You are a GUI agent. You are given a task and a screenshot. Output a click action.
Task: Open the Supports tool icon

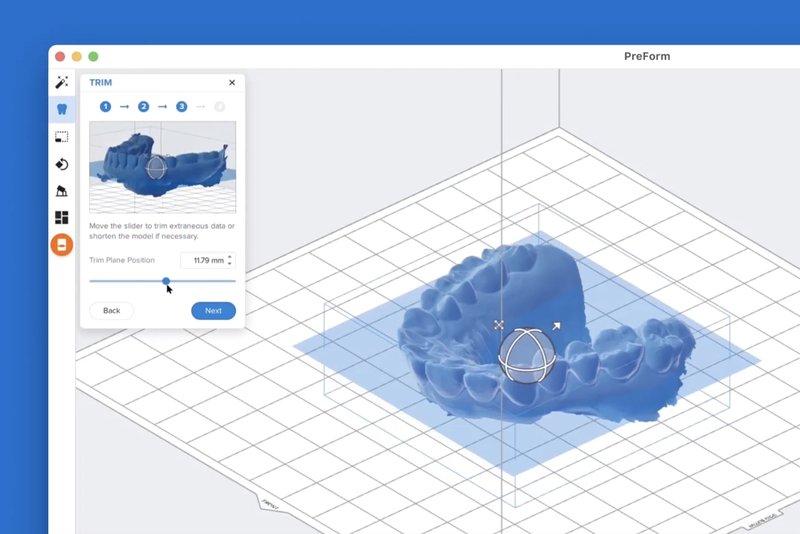62,191
